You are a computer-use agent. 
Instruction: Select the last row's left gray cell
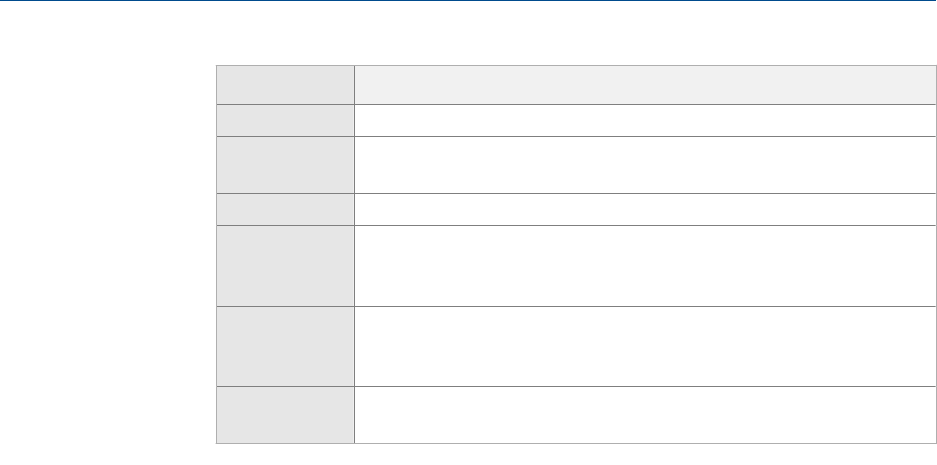pos(285,413)
